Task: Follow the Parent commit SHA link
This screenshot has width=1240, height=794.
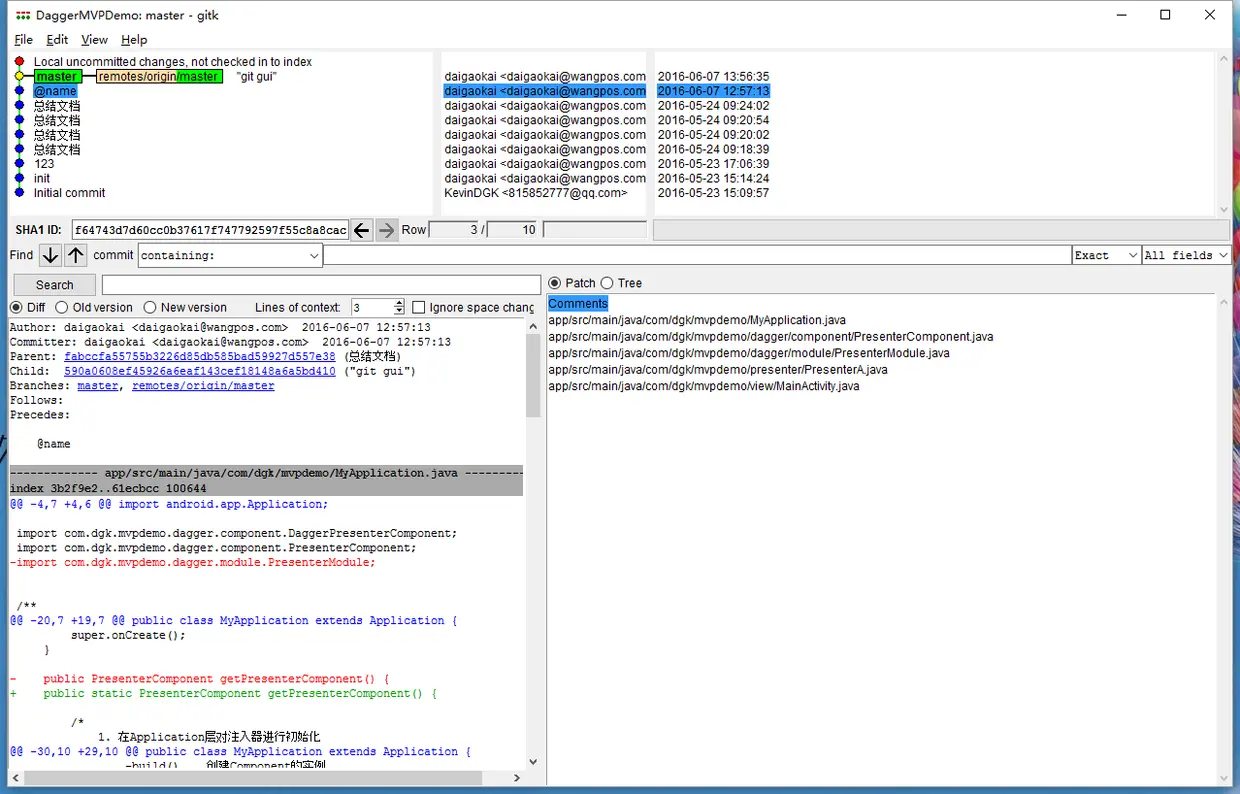Action: tap(200, 356)
